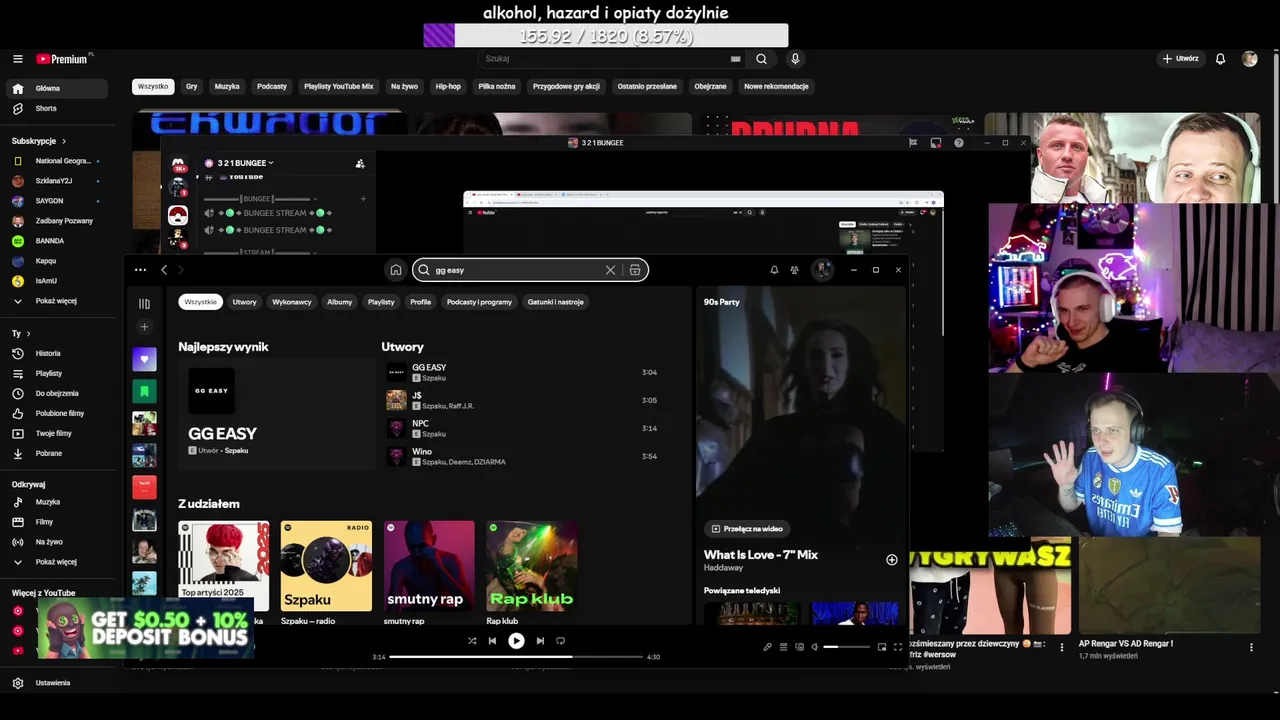Viewport: 1280px width, 720px height.
Task: Open the YouTube account avatar menu
Action: coord(1249,59)
